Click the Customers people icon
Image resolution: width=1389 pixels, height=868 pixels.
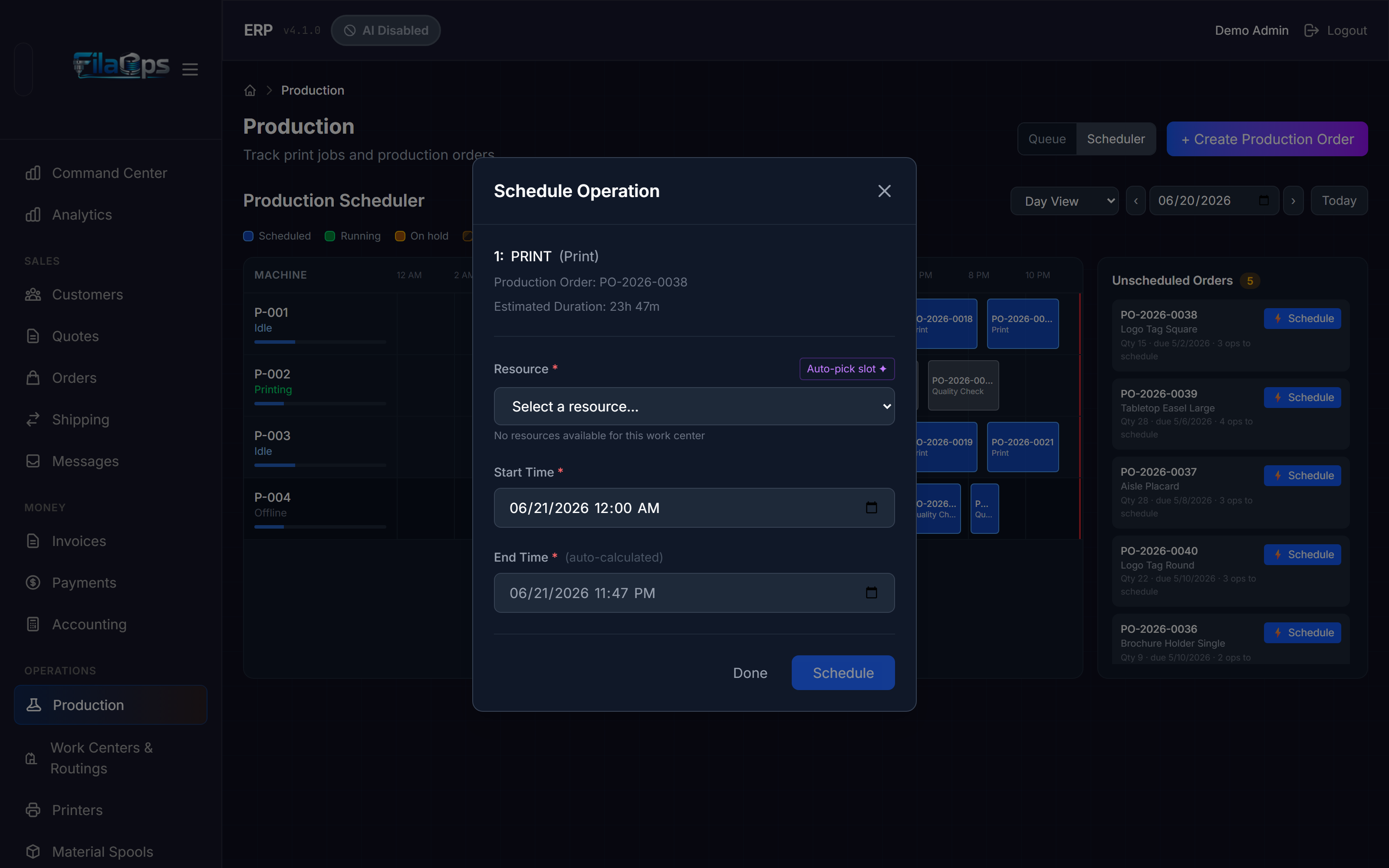click(x=33, y=295)
